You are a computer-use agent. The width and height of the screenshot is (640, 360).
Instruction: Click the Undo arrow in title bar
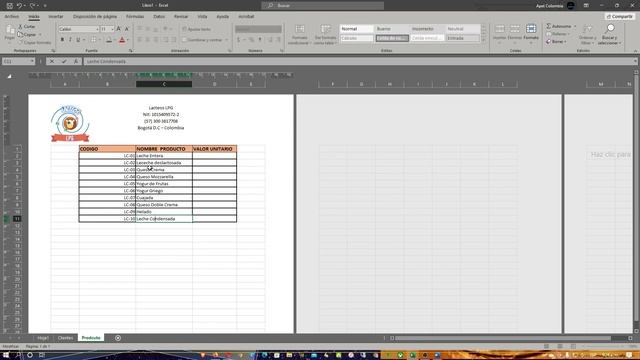[19, 6]
